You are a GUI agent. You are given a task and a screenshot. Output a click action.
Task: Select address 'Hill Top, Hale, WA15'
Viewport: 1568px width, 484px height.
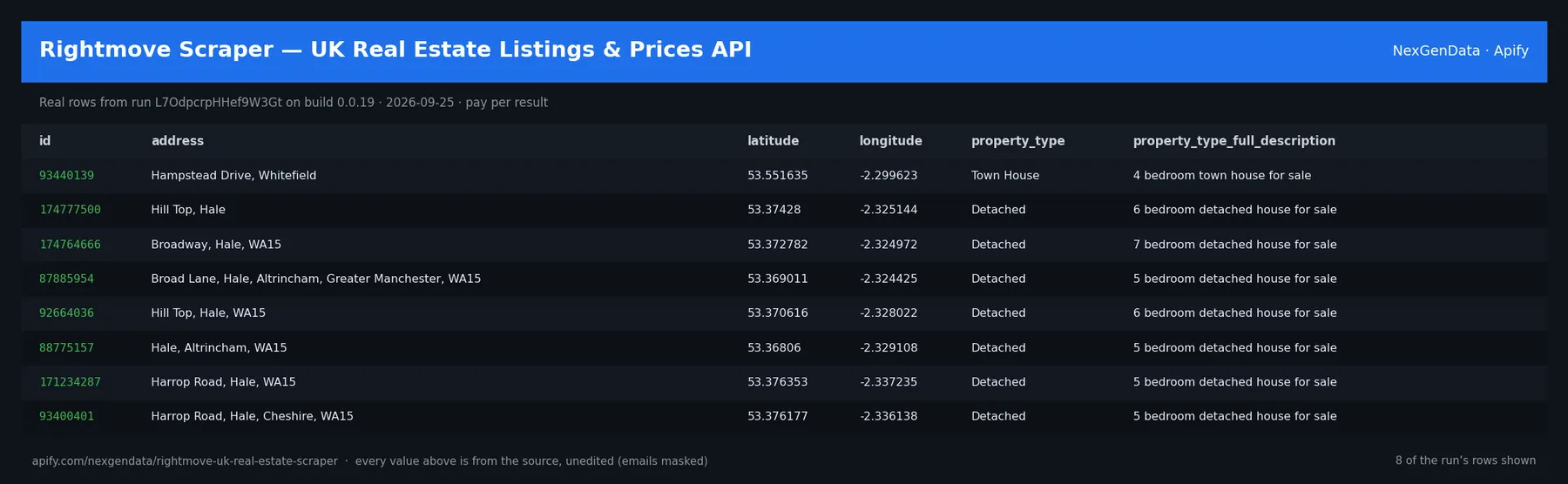pos(208,313)
